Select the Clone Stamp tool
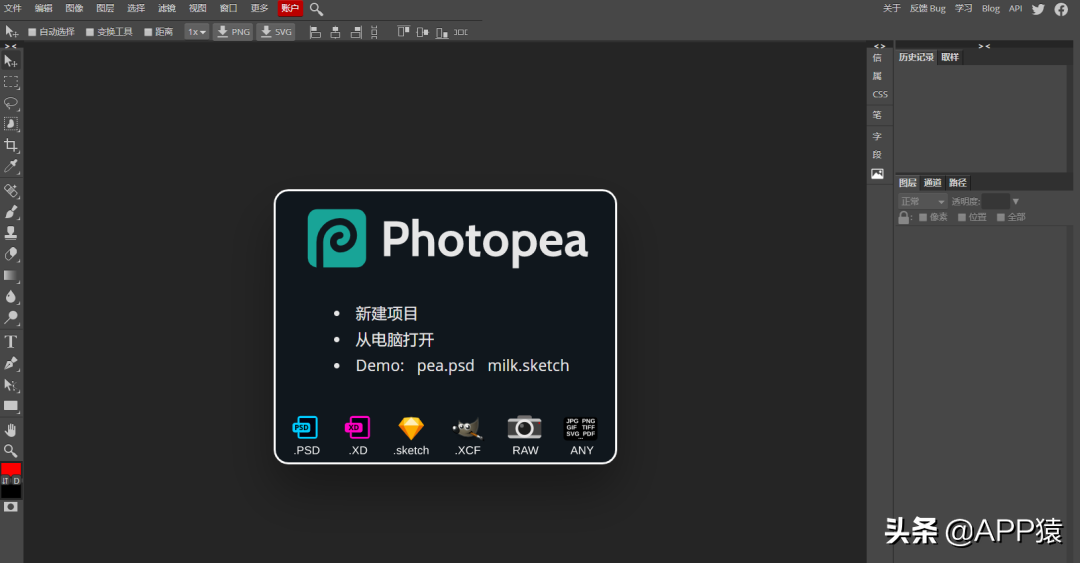The image size is (1080, 563). [11, 233]
